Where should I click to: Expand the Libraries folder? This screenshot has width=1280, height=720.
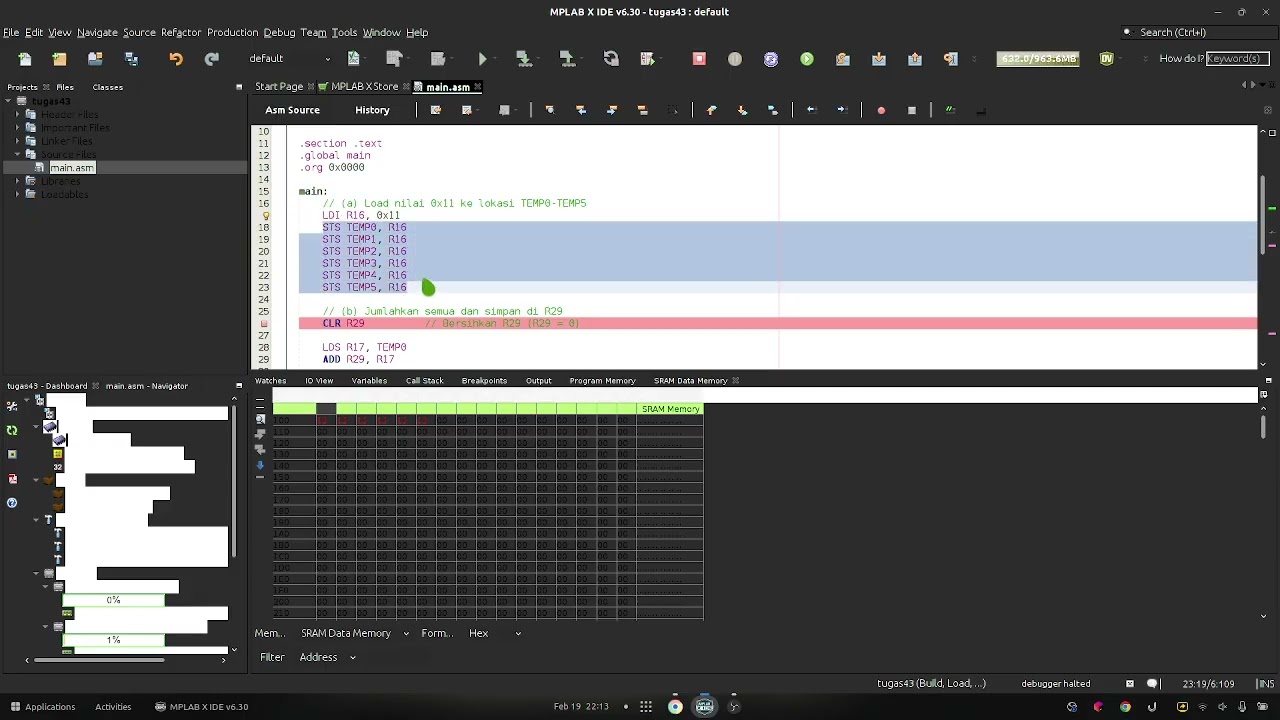pos(17,181)
